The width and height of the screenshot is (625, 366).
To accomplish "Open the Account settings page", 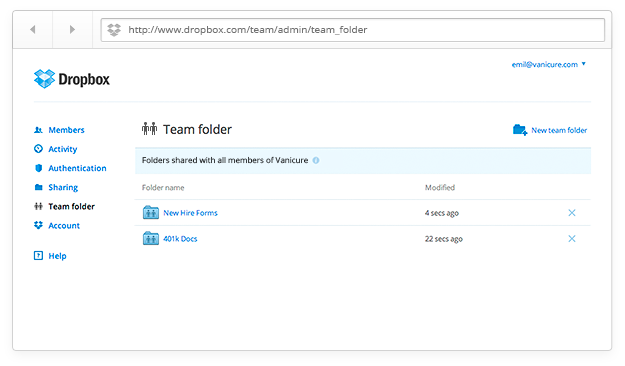I will 64,226.
